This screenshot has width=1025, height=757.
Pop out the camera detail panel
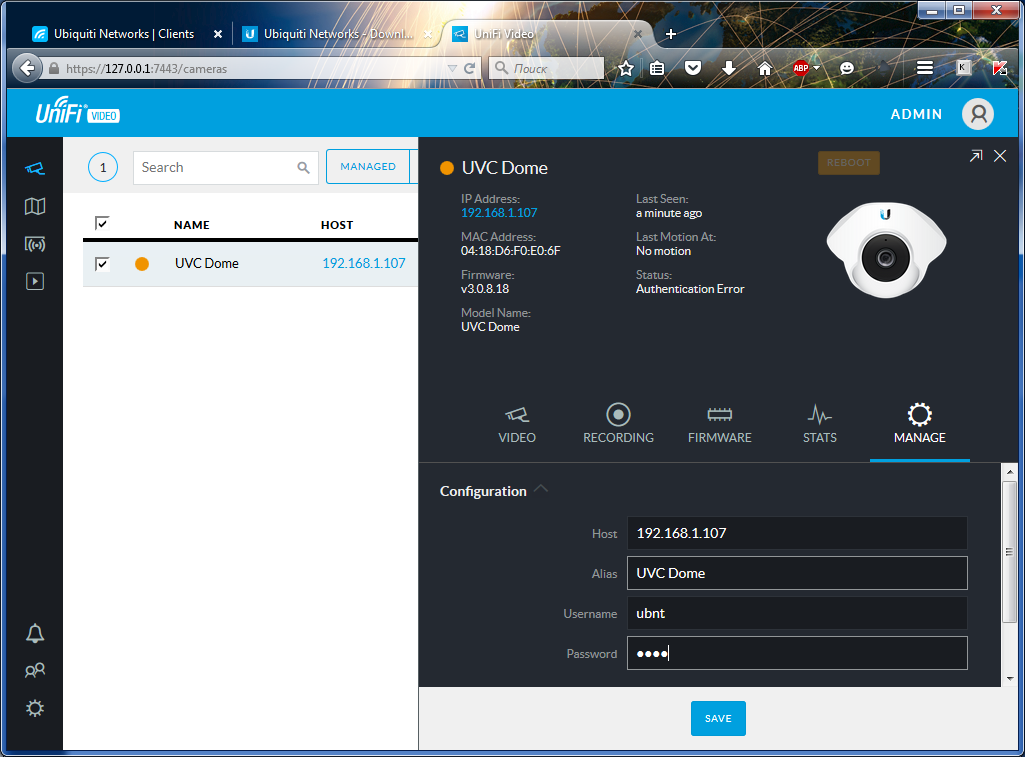976,156
